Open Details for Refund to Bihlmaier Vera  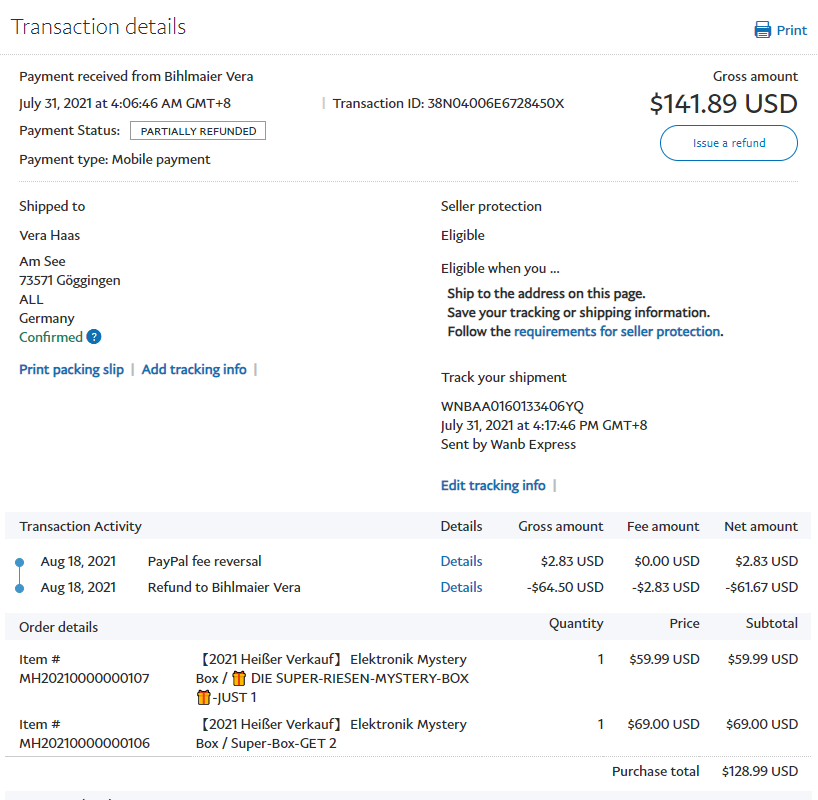(x=461, y=588)
